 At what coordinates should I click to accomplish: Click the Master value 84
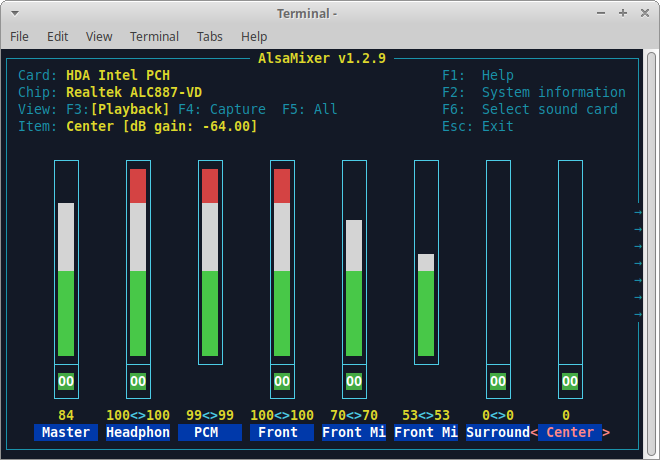[66, 415]
